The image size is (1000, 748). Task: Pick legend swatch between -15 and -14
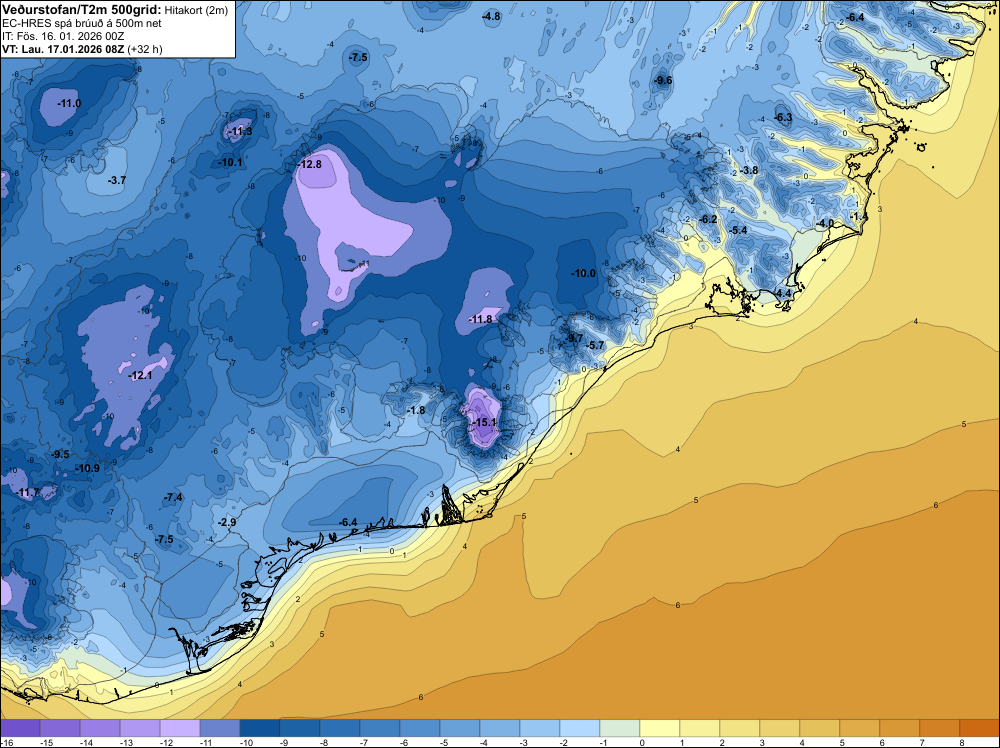pos(60,728)
